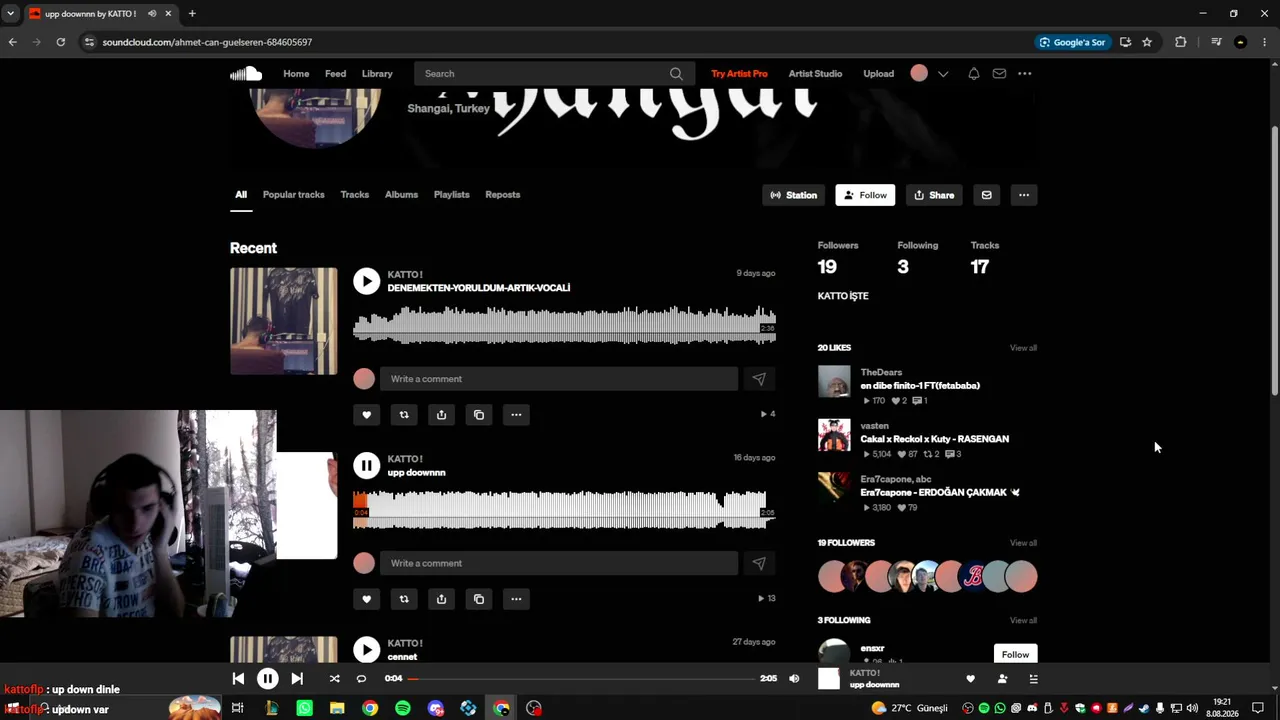The width and height of the screenshot is (1280, 720).
Task: Play the cennet track
Action: 367,650
